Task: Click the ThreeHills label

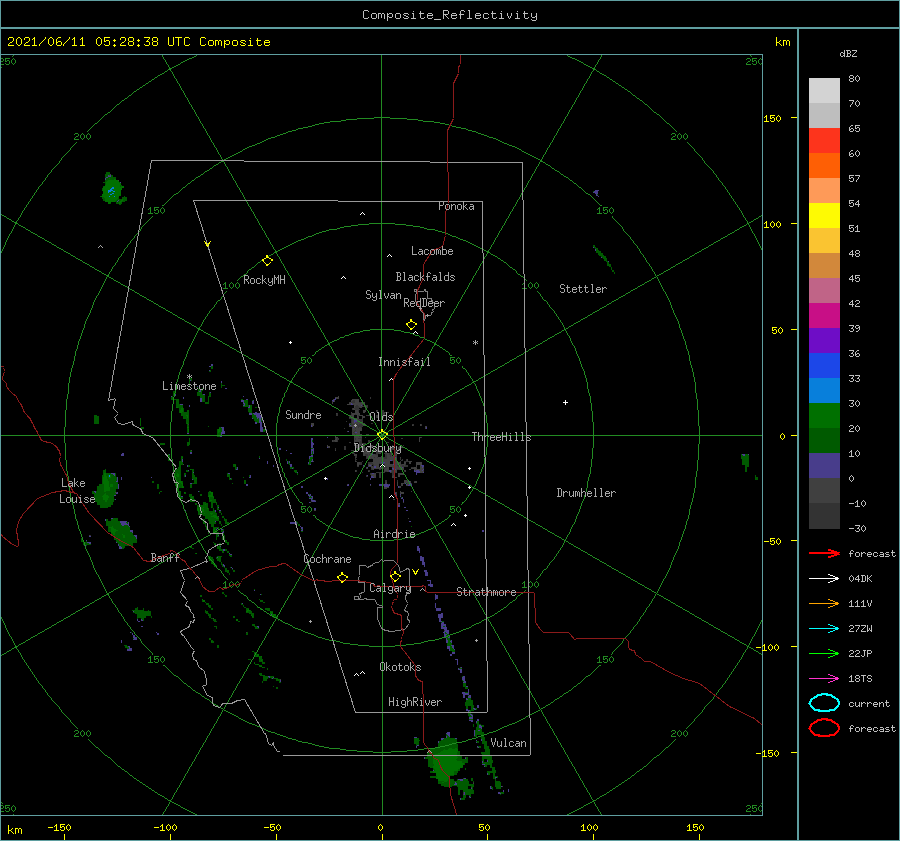Action: [x=501, y=437]
